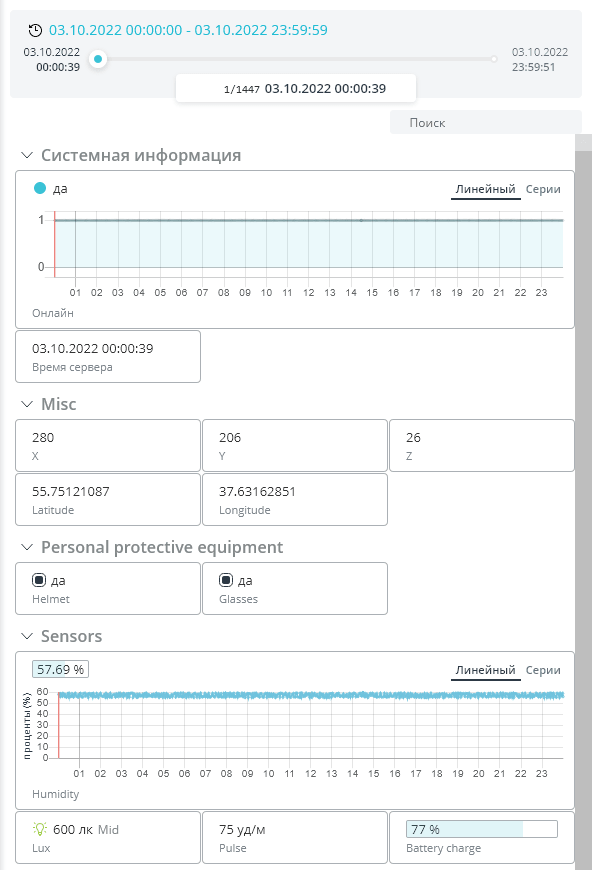Toggle the Glasses status checkbox
Viewport: 592px width, 870px height.
coord(226,580)
